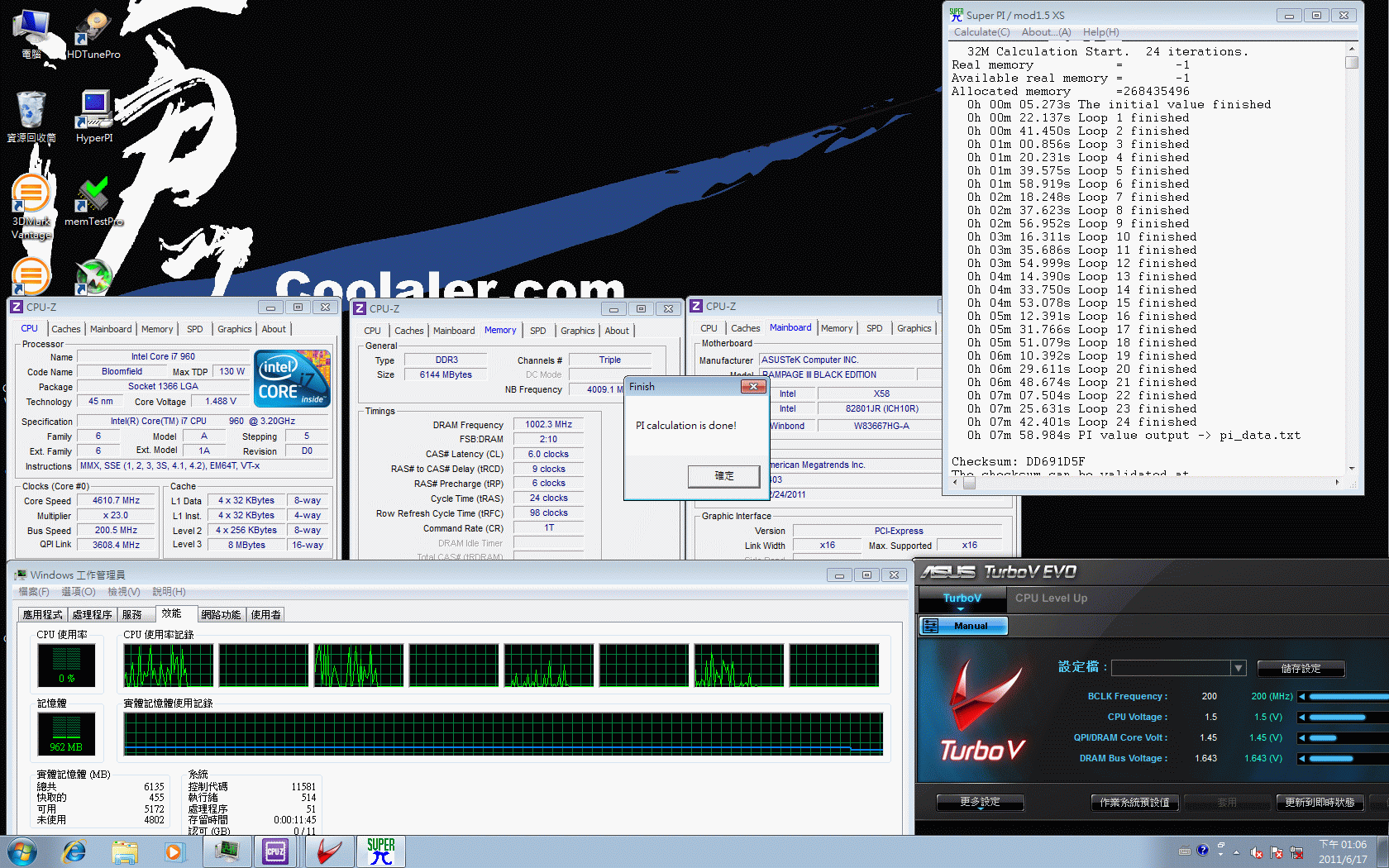This screenshot has height=868, width=1389.
Task: Show hidden tray icons arrow
Action: (x=1237, y=852)
